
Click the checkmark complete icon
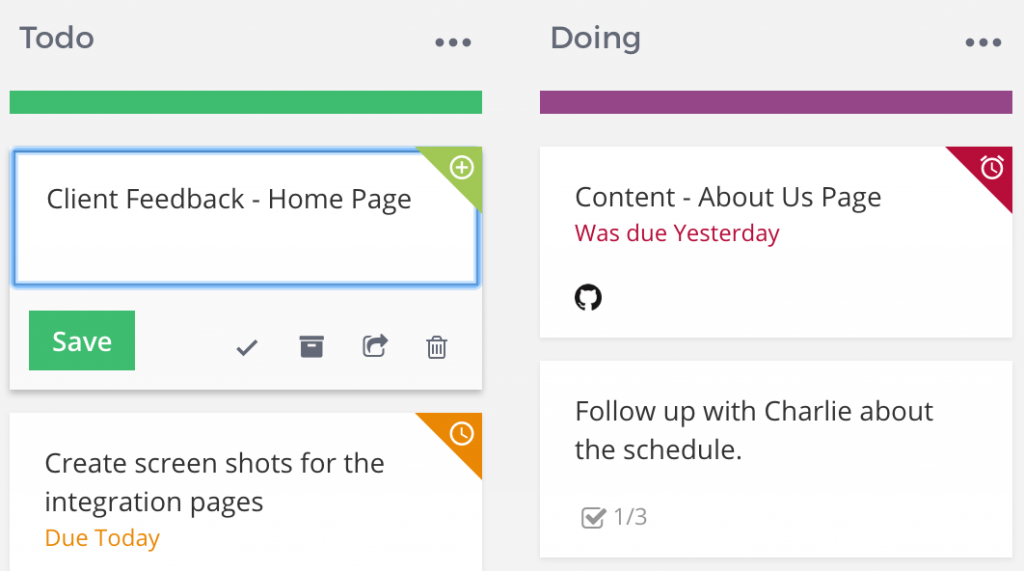tap(247, 348)
